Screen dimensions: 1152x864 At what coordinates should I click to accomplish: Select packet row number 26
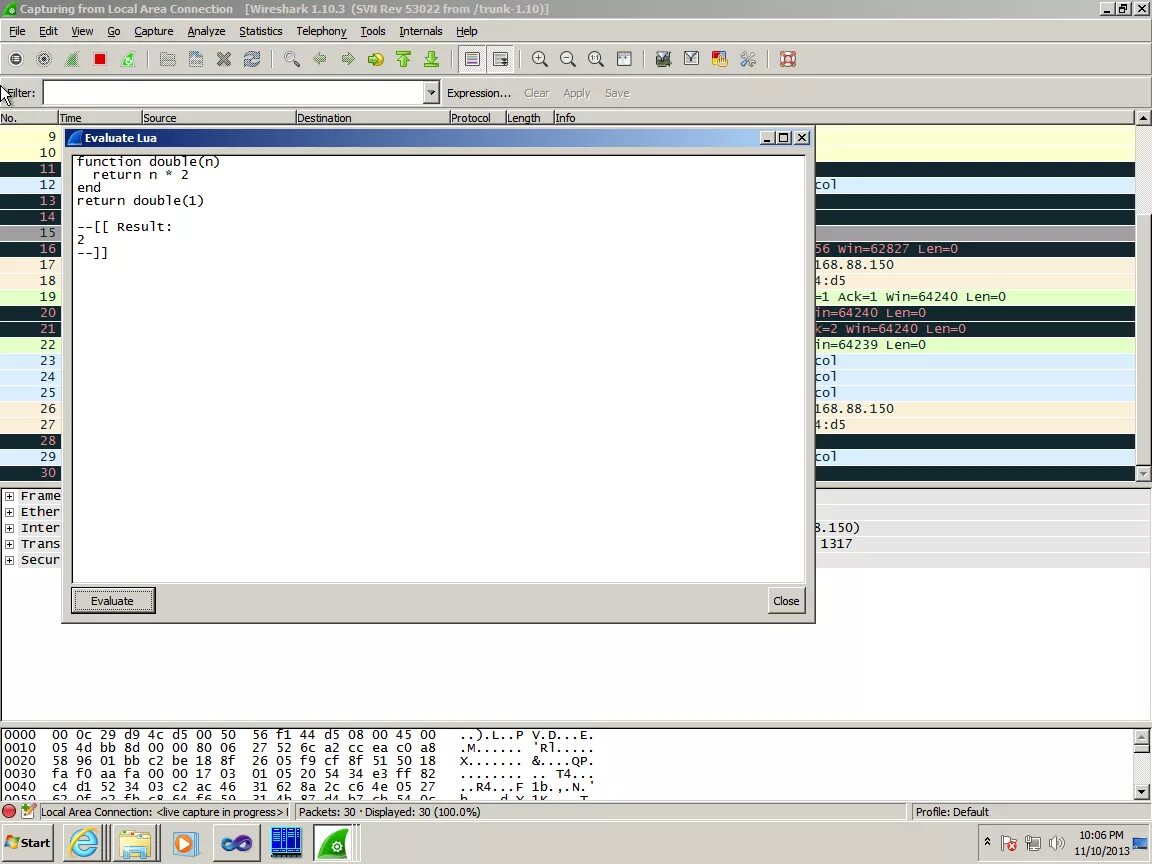pos(567,408)
